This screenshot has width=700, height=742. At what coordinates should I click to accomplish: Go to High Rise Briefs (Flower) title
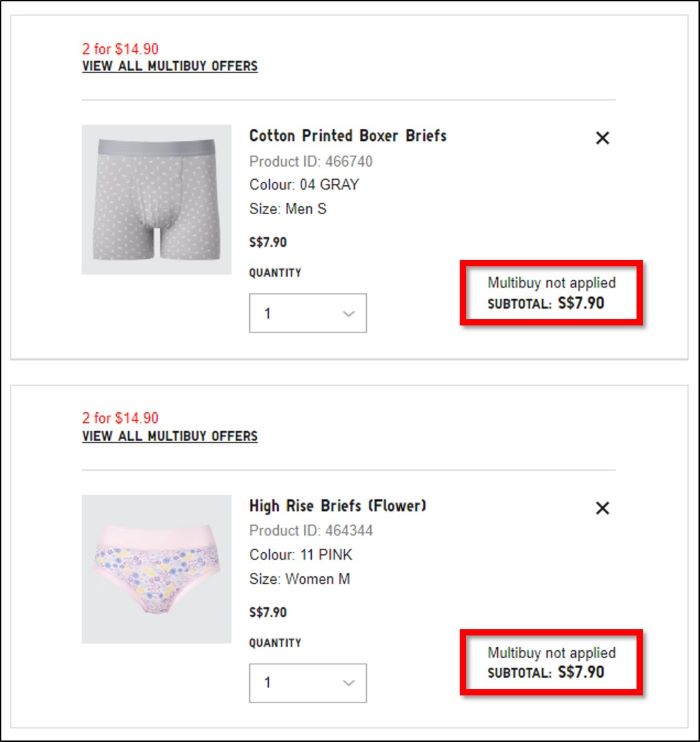[337, 506]
